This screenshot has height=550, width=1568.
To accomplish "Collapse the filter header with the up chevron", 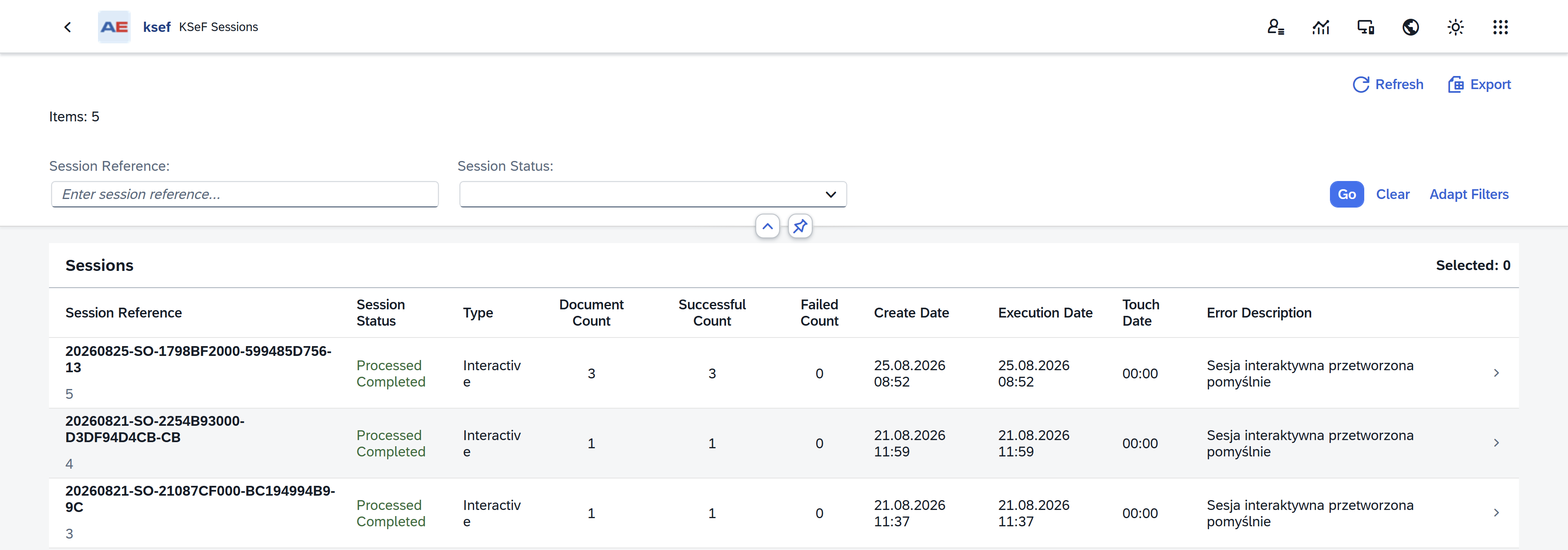I will point(768,226).
